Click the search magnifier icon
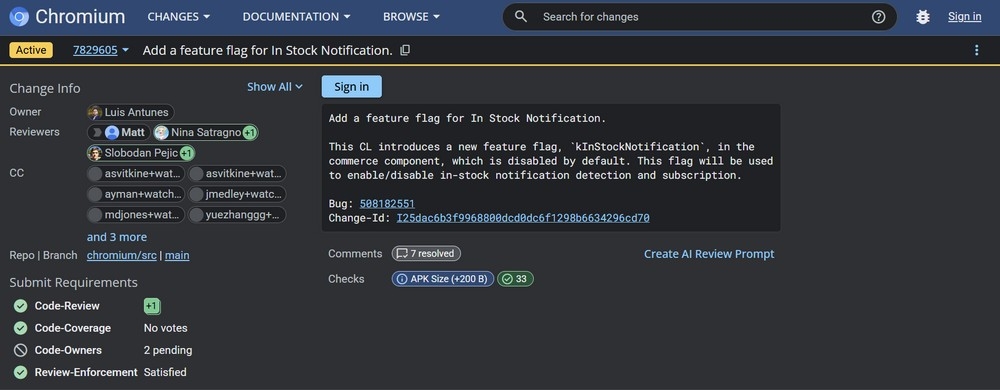The image size is (1000, 390). point(521,17)
